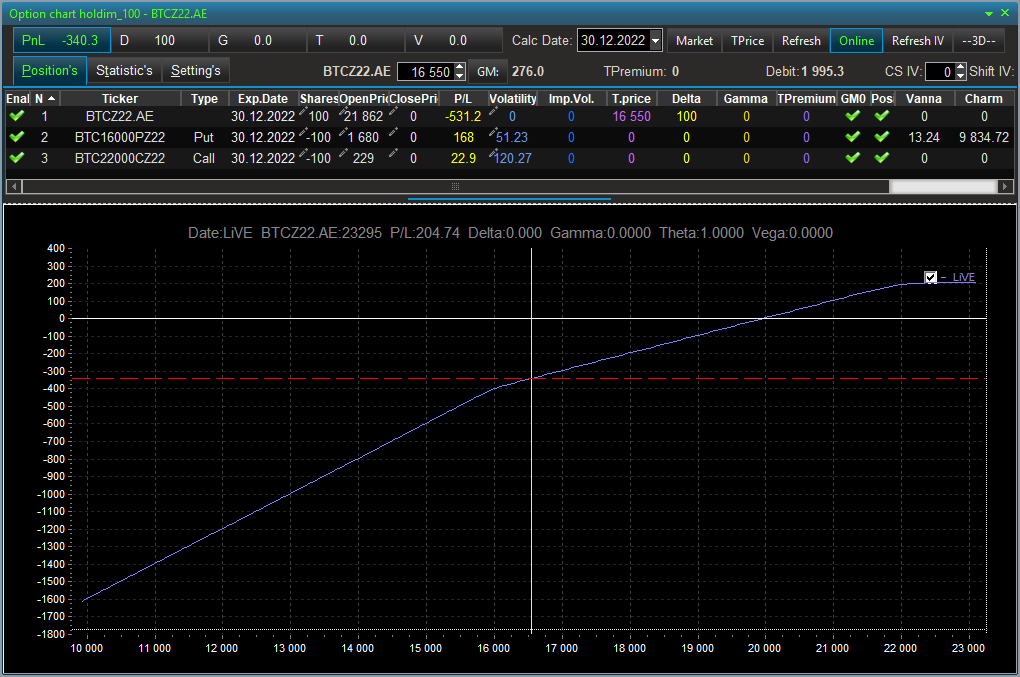Click the table horizontal scrollbar thumb
This screenshot has height=677, width=1020.
(x=455, y=187)
